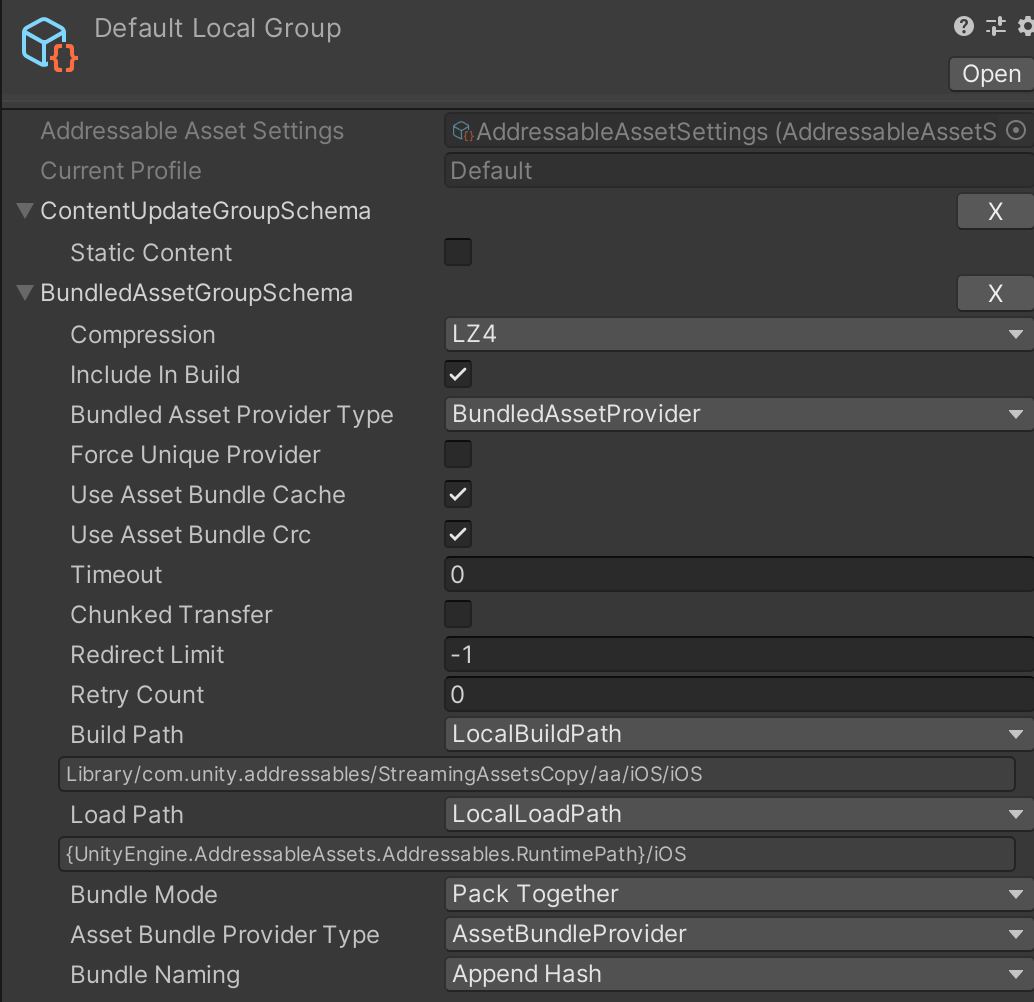Remove ContentUpdateGroupSchema with X button
Screen dimensions: 1034x1002
tap(994, 211)
